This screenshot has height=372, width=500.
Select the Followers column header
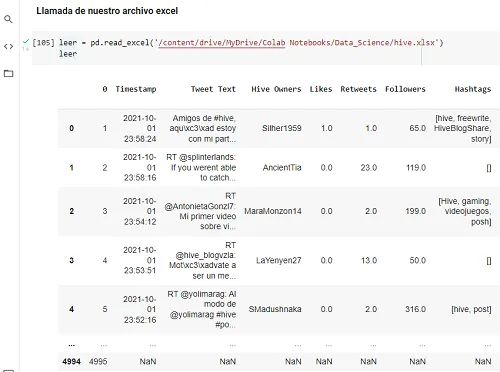(405, 89)
